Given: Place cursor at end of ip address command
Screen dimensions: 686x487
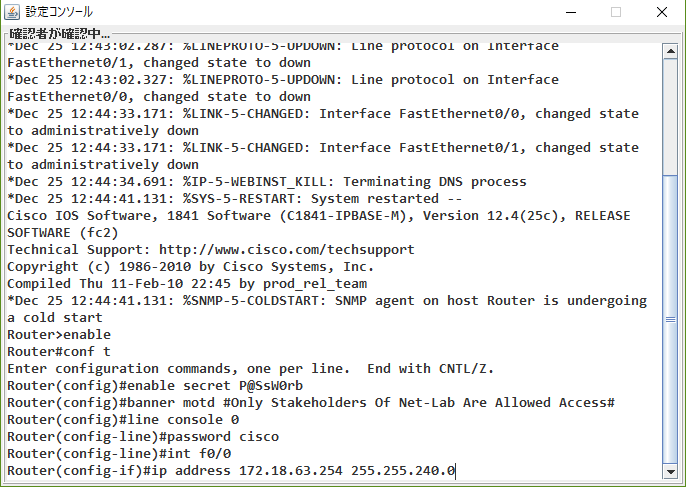Looking at the screenshot, I should (456, 471).
